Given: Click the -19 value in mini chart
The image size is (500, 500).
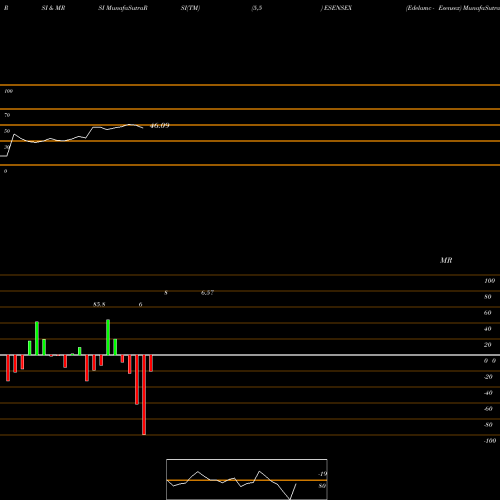Looking at the screenshot, I should 322,474.
